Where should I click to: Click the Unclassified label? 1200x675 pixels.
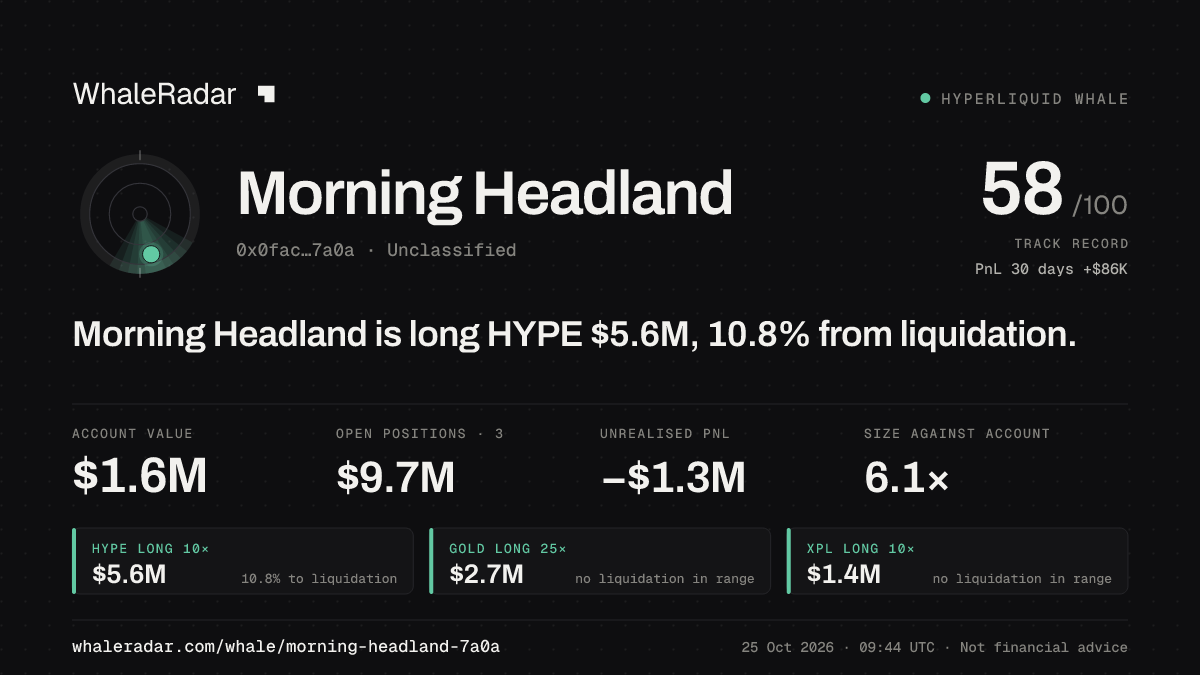coord(451,250)
